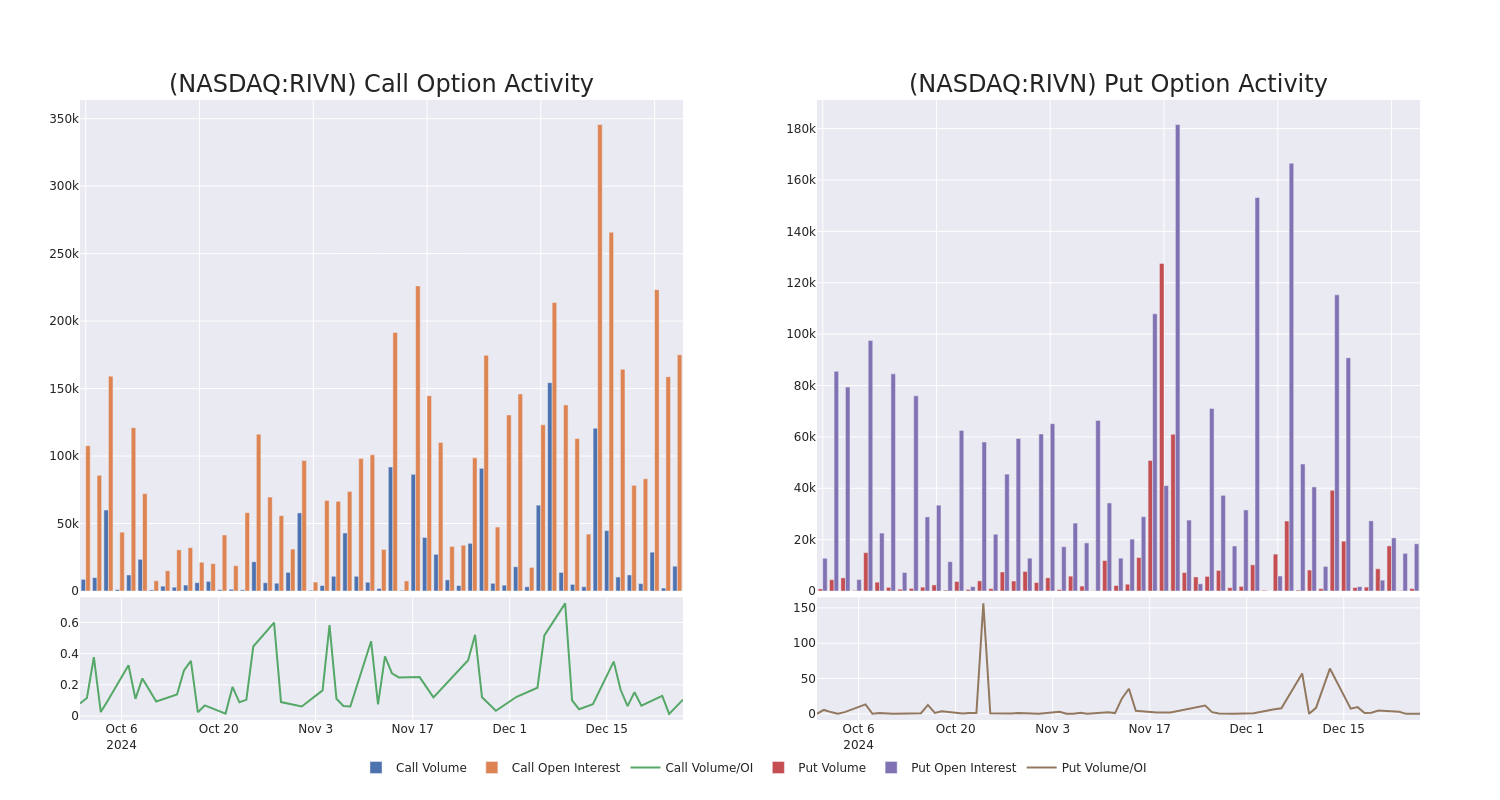
Task: Click the 180k label on put chart
Action: (x=801, y=129)
